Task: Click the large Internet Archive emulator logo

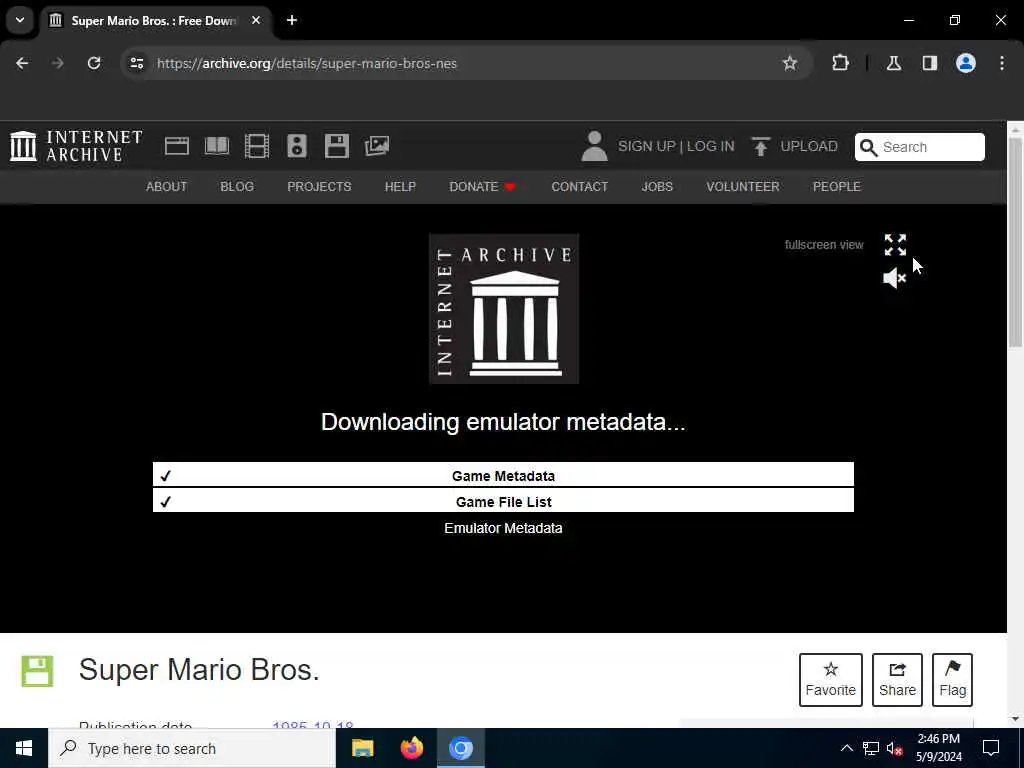Action: pos(504,308)
